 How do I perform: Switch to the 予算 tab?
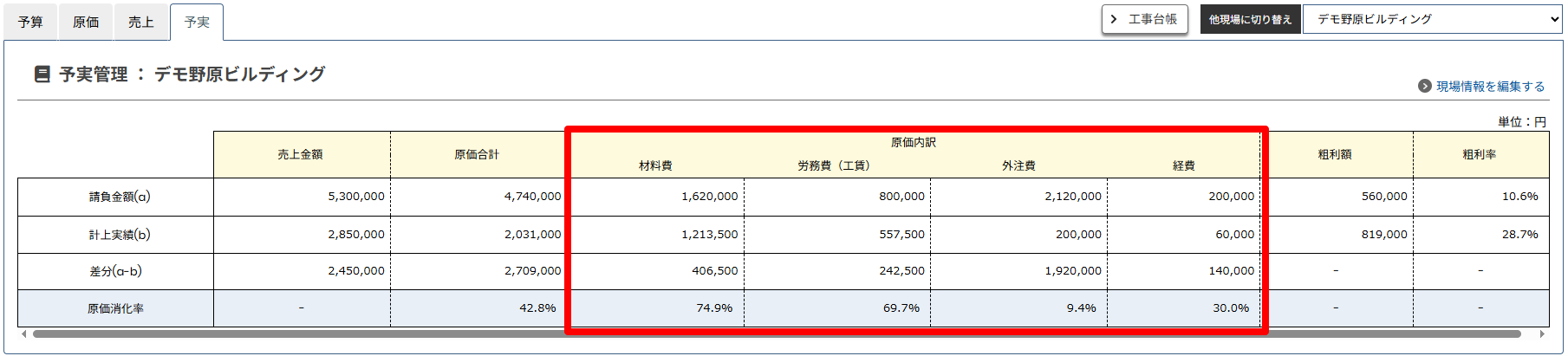click(30, 22)
